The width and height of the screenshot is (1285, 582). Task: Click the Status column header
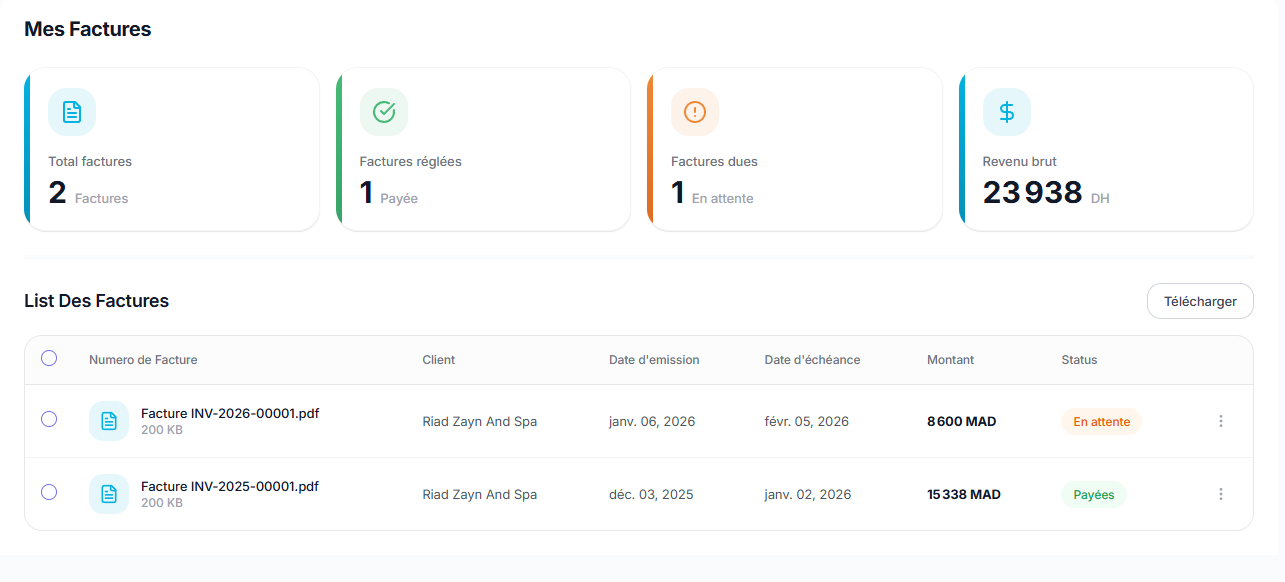coord(1079,360)
